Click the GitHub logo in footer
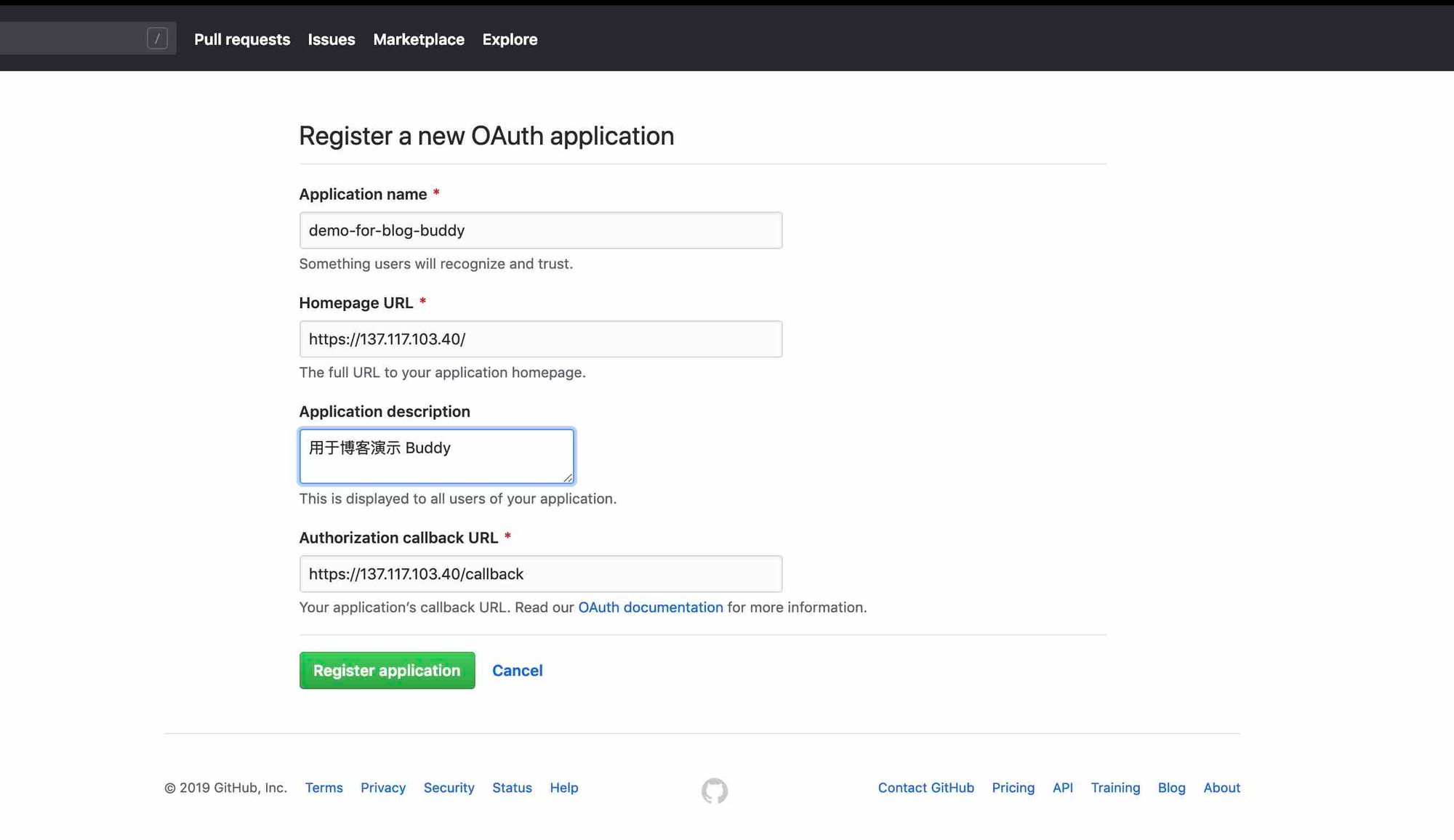The image size is (1454, 840). (x=714, y=791)
